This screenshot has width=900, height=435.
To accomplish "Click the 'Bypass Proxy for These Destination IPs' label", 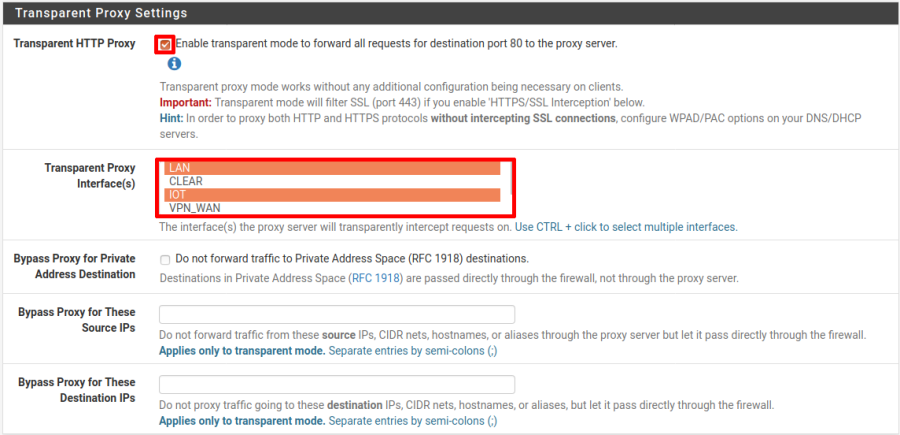I will point(77,389).
